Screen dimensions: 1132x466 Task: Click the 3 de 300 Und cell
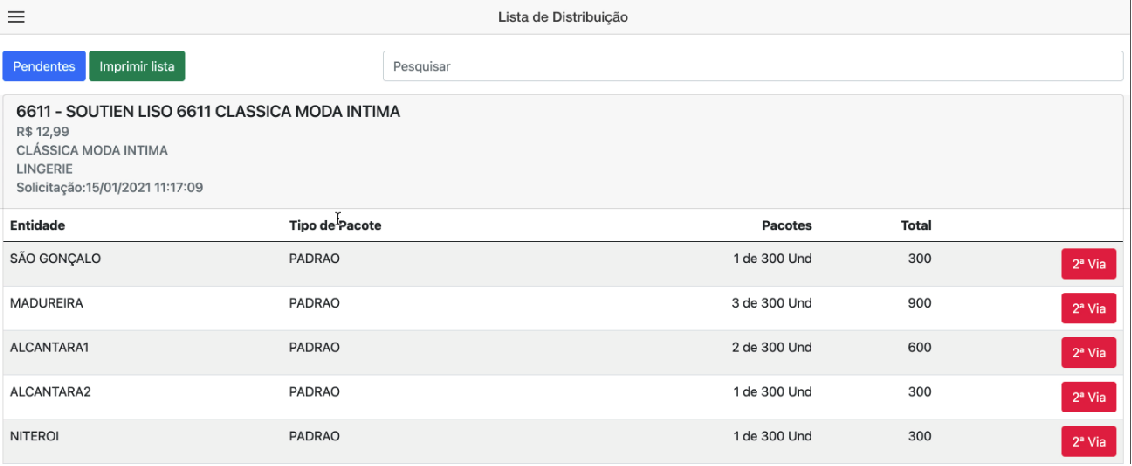point(772,303)
